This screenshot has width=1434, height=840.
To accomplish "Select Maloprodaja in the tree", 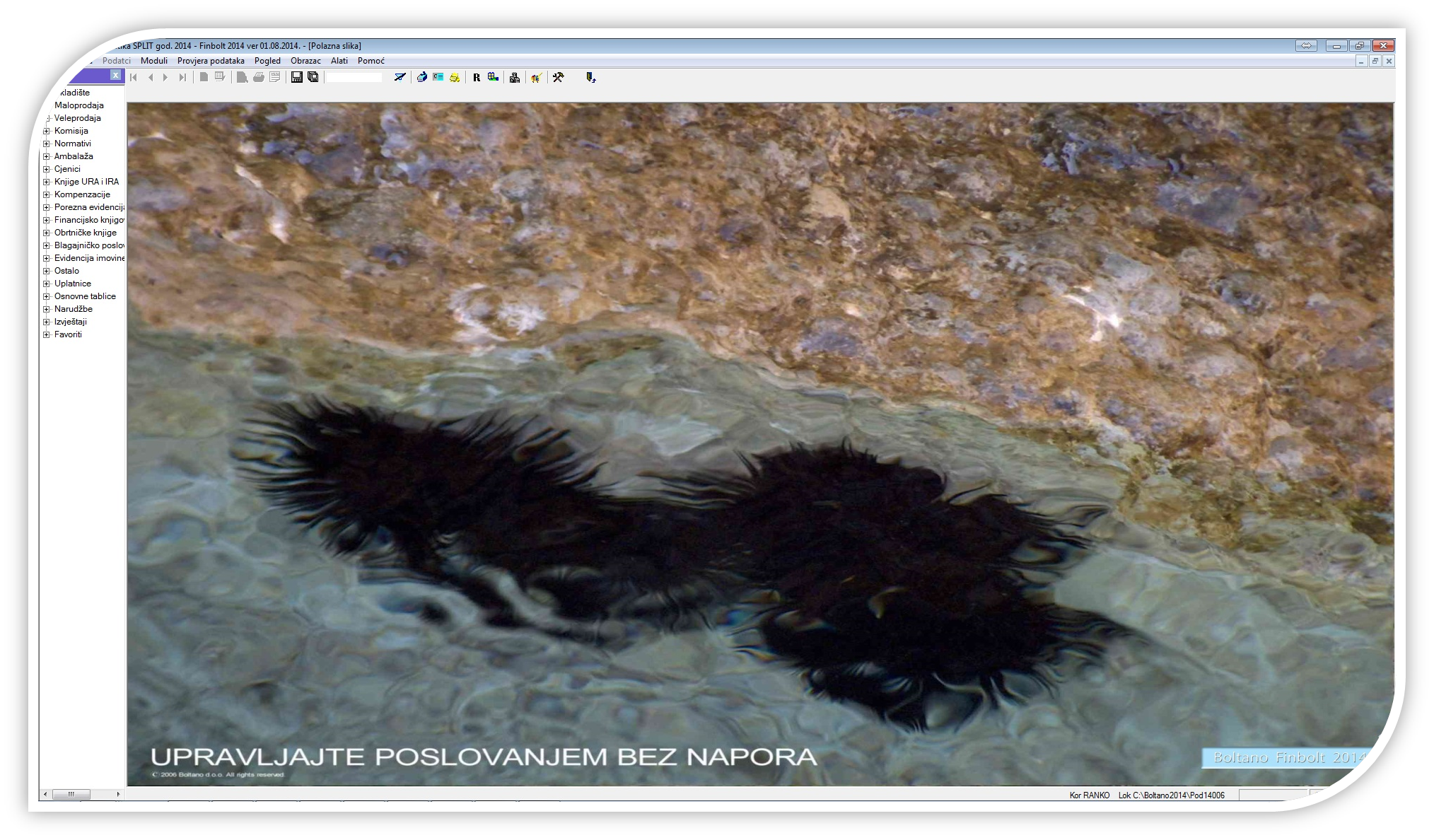I will coord(78,105).
